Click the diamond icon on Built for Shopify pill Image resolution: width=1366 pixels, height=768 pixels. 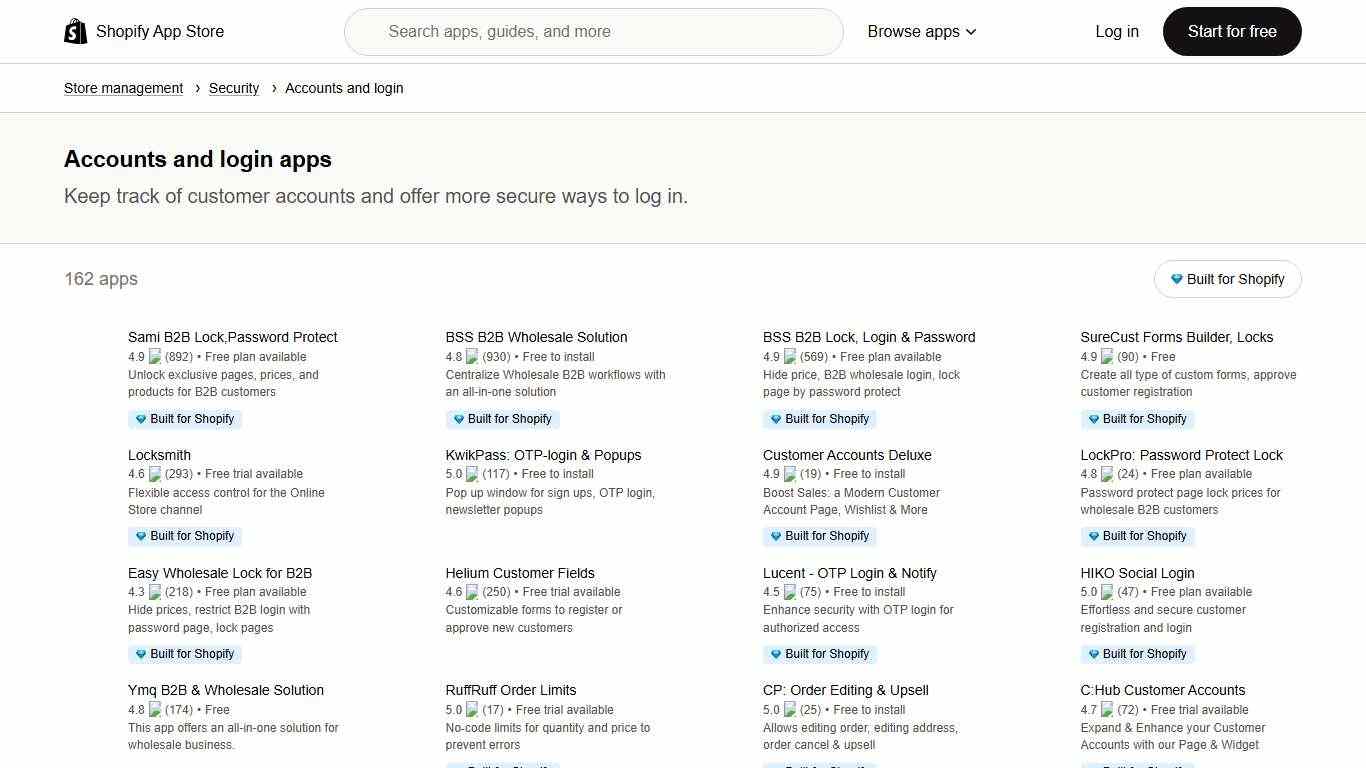[1177, 279]
